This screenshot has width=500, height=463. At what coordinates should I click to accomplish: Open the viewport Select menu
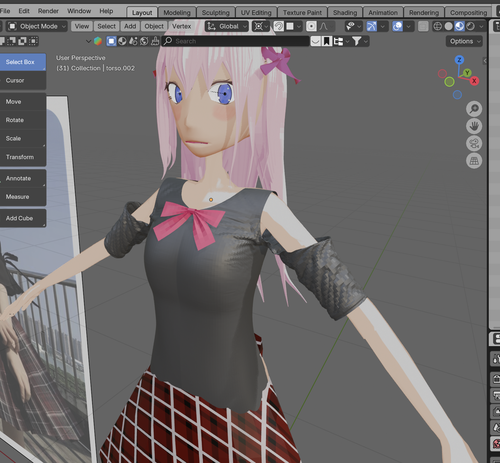tap(106, 26)
